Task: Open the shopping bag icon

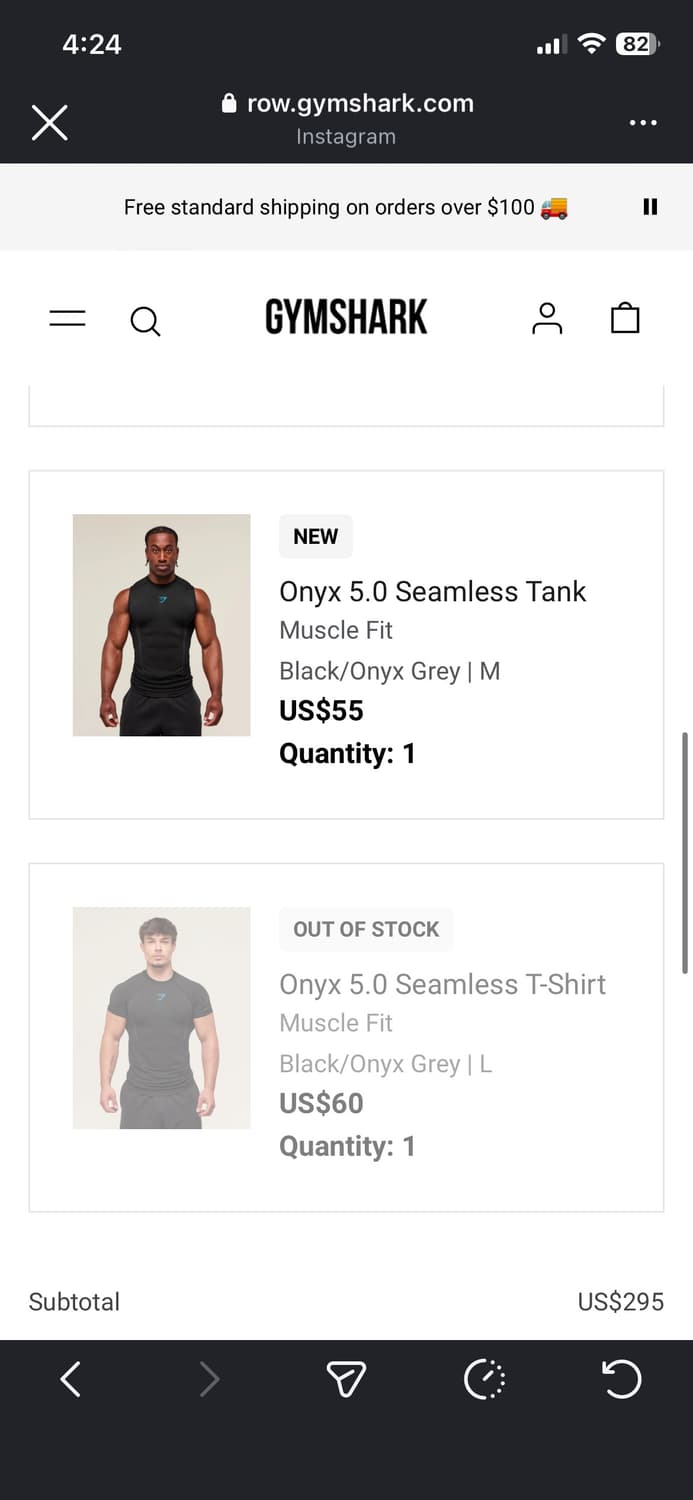Action: pos(625,318)
